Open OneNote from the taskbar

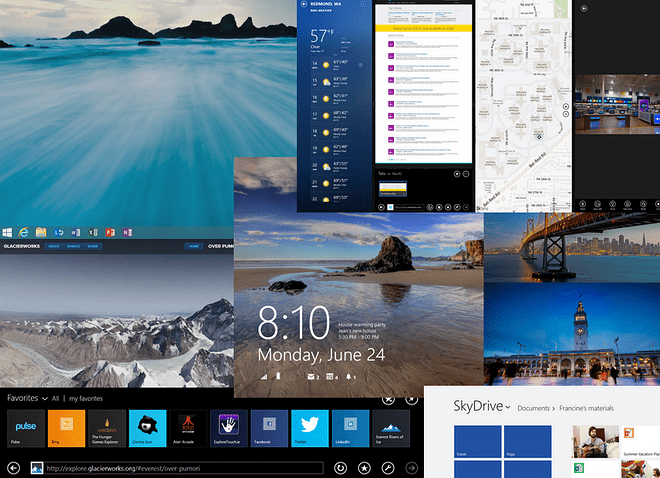[127, 232]
